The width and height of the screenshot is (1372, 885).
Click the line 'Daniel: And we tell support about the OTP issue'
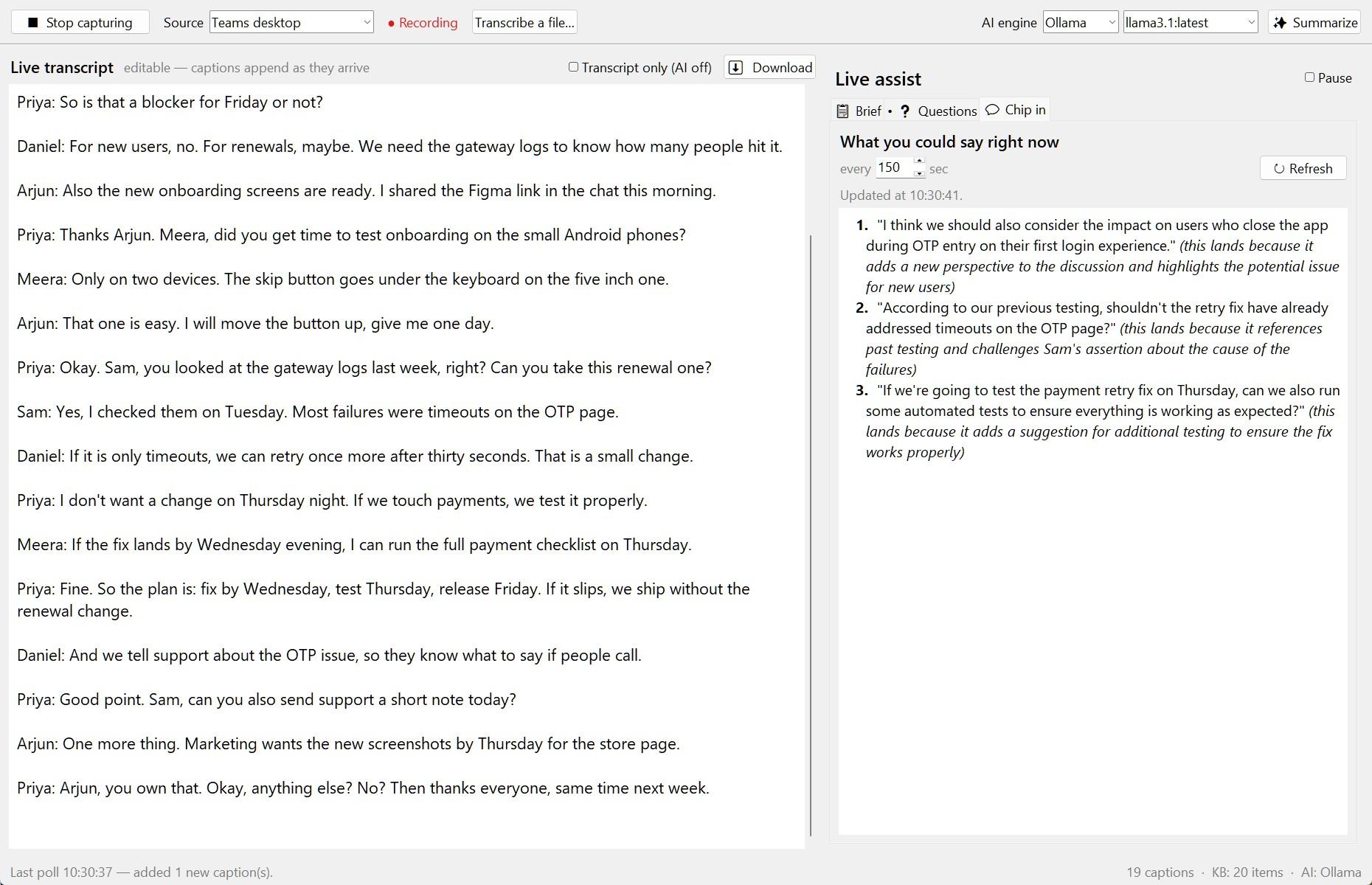pyautogui.click(x=329, y=655)
